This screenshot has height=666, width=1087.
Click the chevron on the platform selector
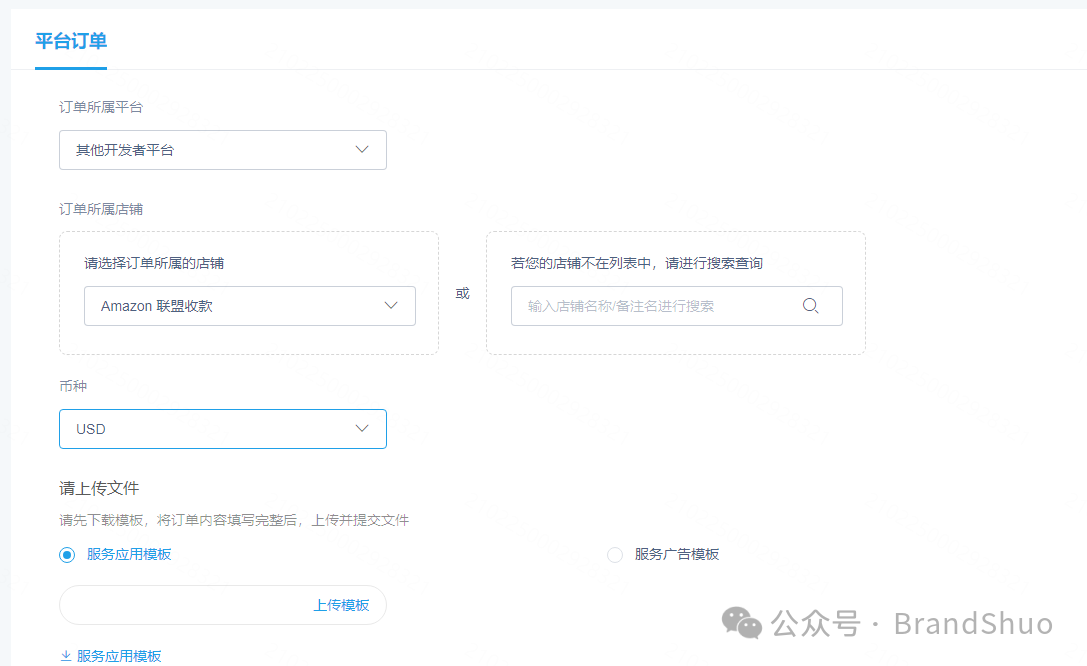pyautogui.click(x=362, y=148)
